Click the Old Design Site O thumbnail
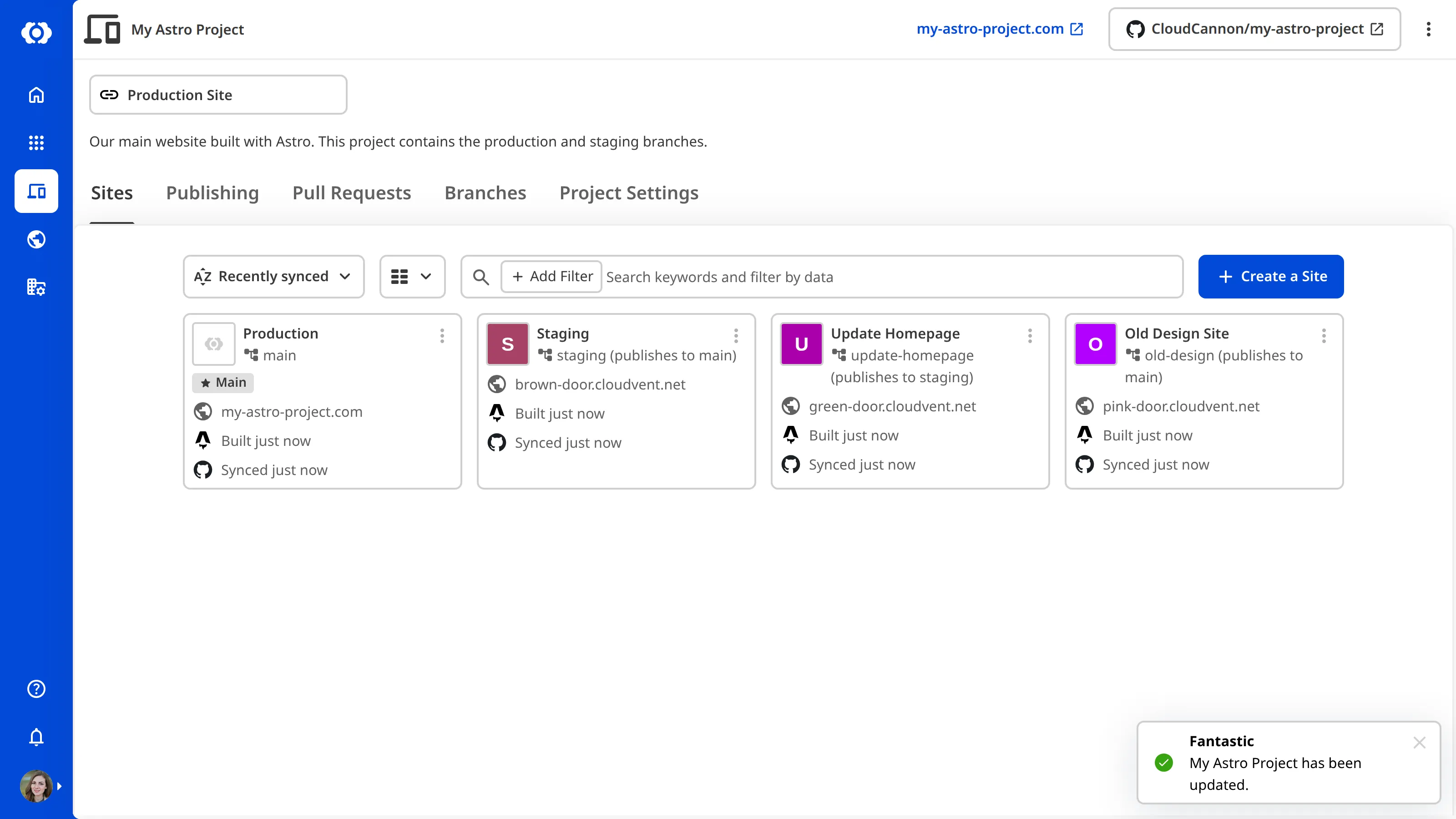 click(1095, 344)
